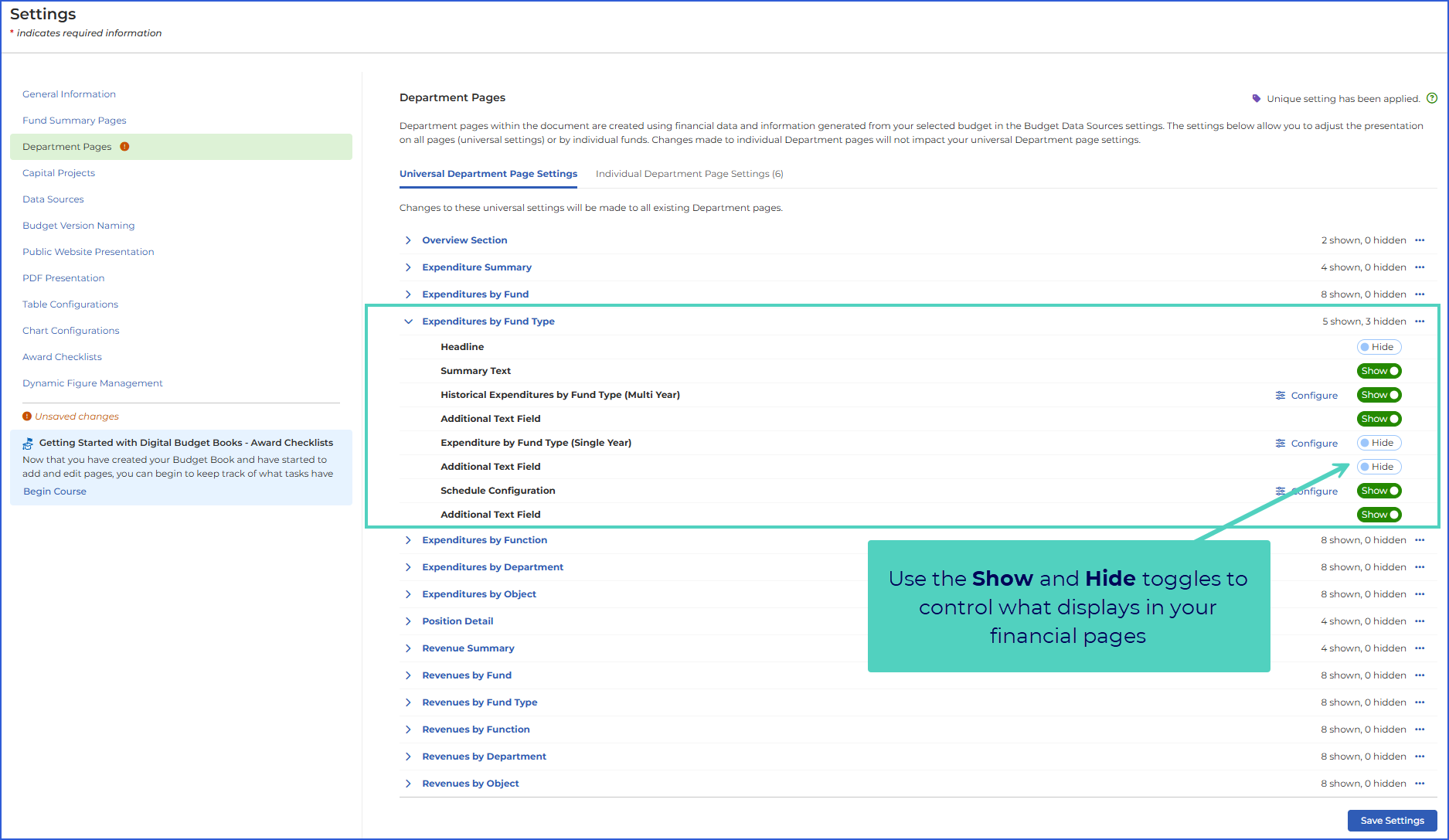Open the three-dot menu for Expenditures by Object

pos(1420,594)
